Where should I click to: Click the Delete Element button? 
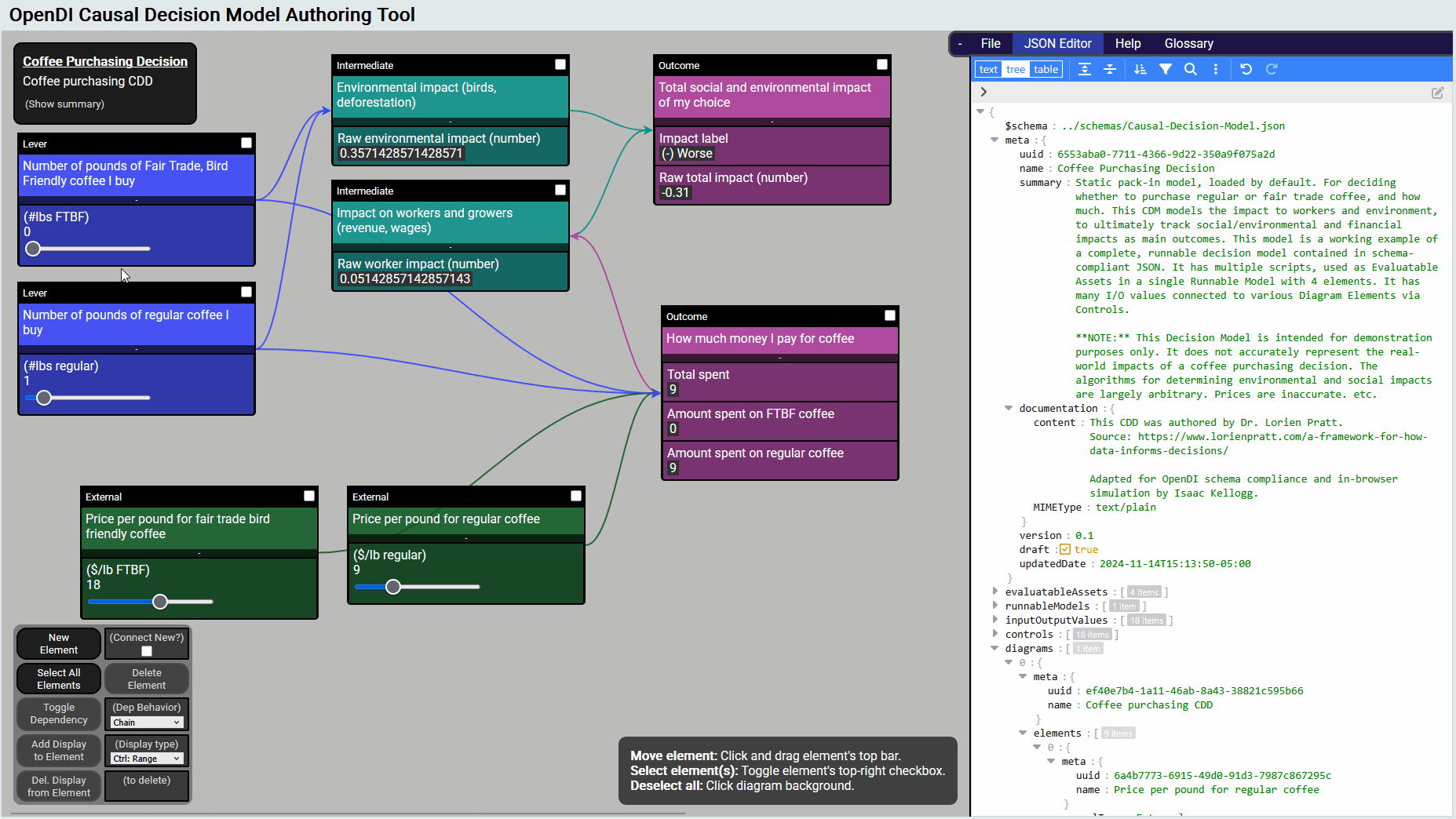point(147,679)
